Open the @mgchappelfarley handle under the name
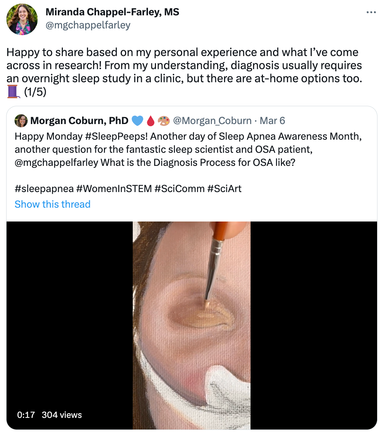384x435 pixels. tap(88, 25)
